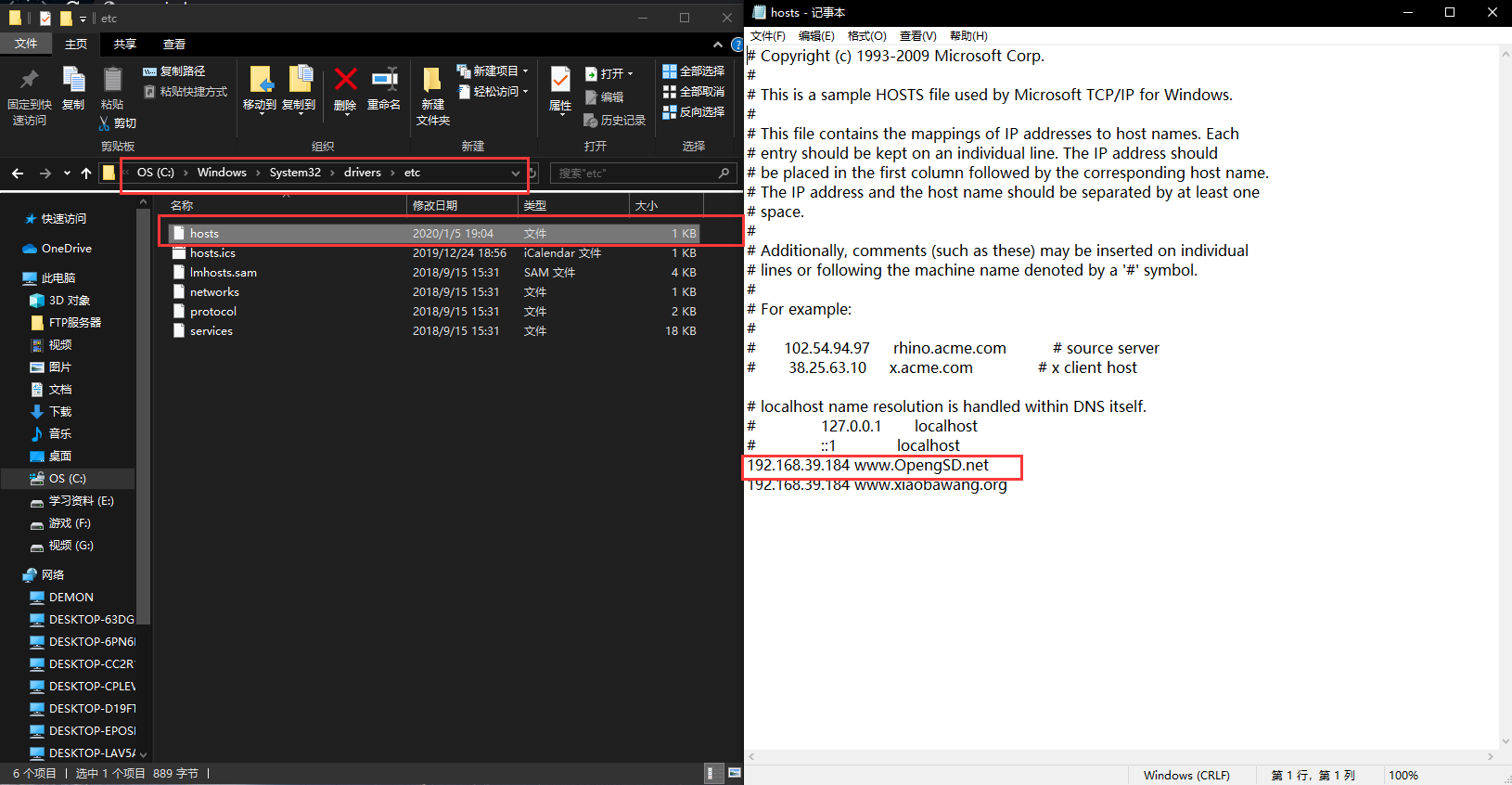Create a New folder (新建文件夹)
The image size is (1512, 785).
click(432, 97)
